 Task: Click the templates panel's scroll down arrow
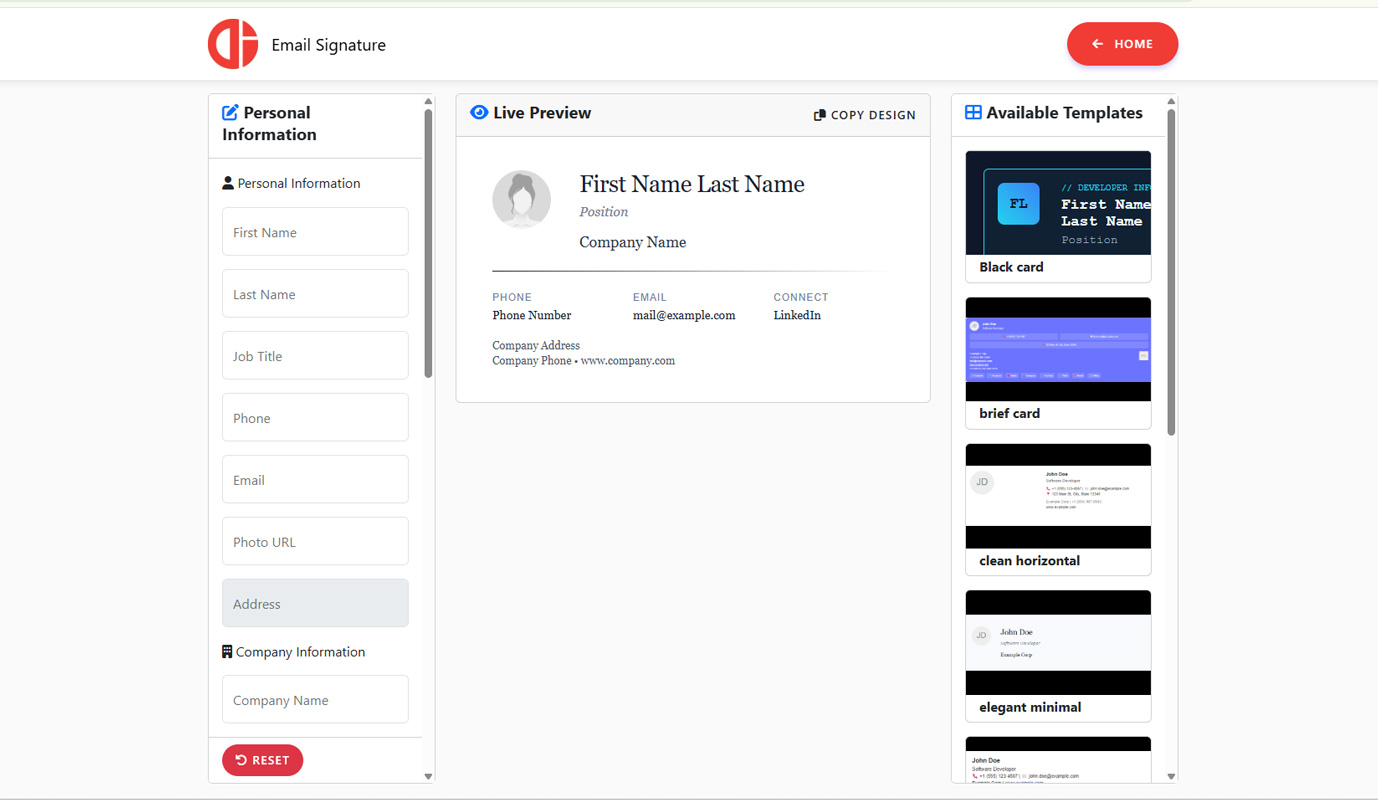[x=1171, y=776]
